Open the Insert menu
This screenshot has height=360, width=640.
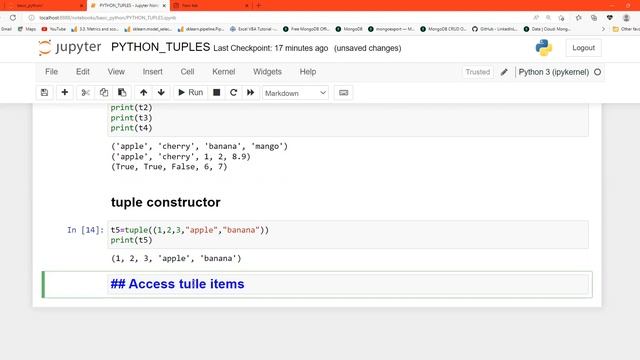pos(152,72)
